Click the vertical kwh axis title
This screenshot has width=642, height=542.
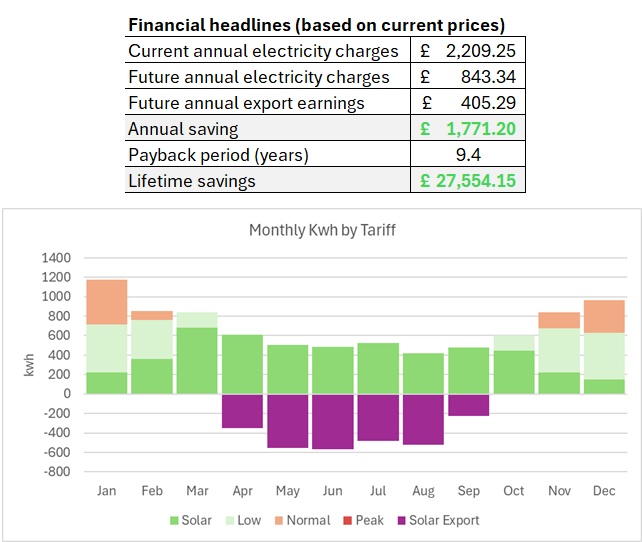[x=29, y=364]
